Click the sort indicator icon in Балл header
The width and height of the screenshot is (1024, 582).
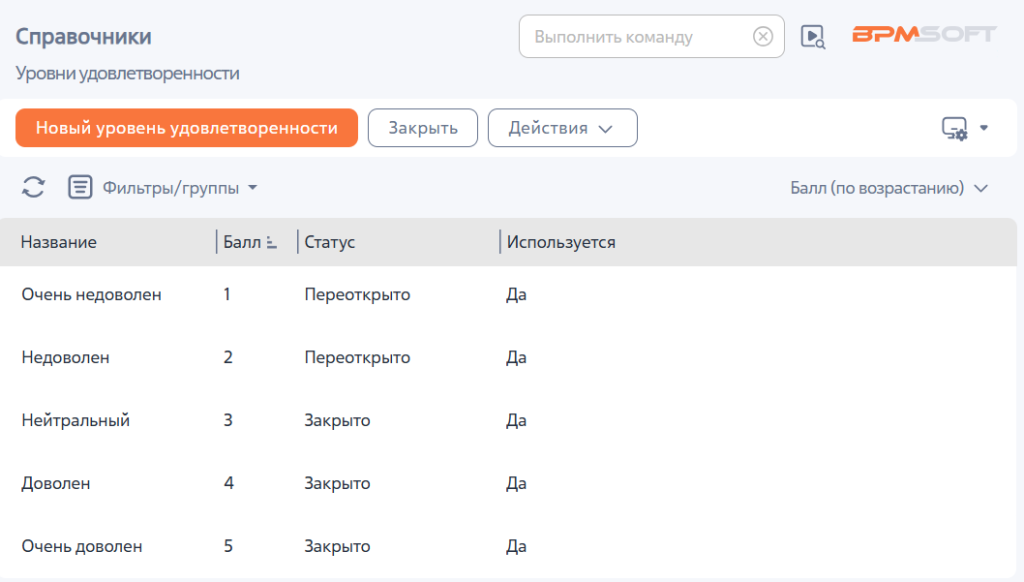point(272,242)
